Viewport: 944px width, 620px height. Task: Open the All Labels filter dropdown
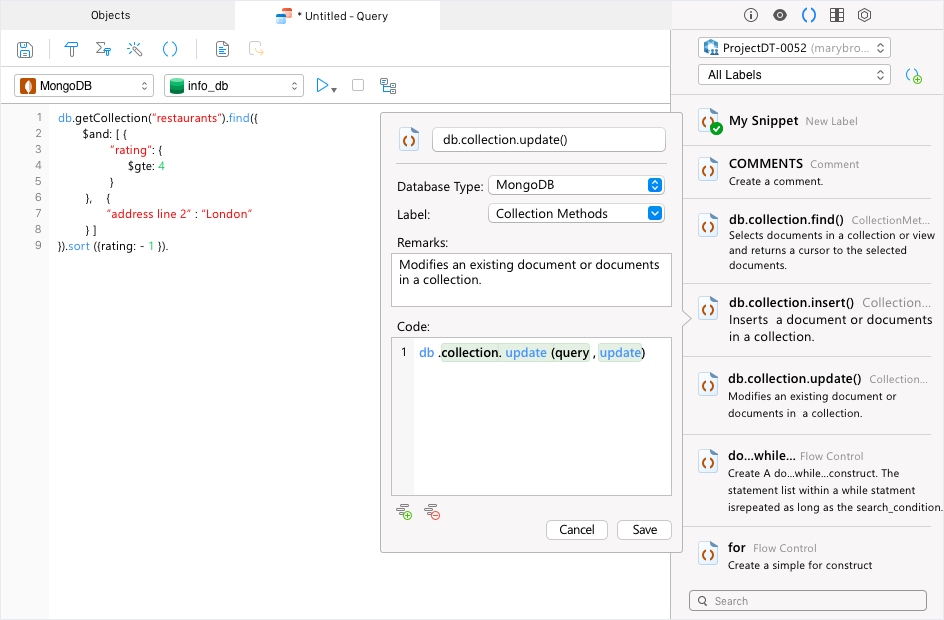(794, 75)
